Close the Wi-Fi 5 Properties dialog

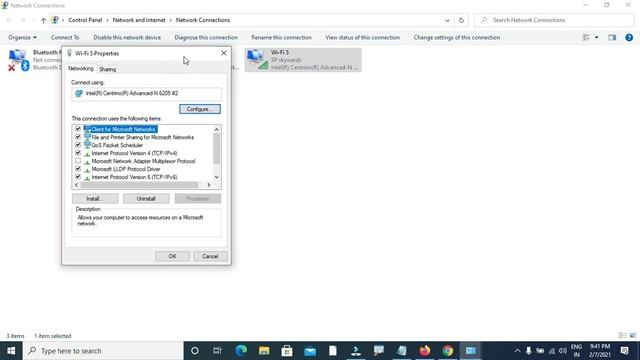(x=224, y=53)
